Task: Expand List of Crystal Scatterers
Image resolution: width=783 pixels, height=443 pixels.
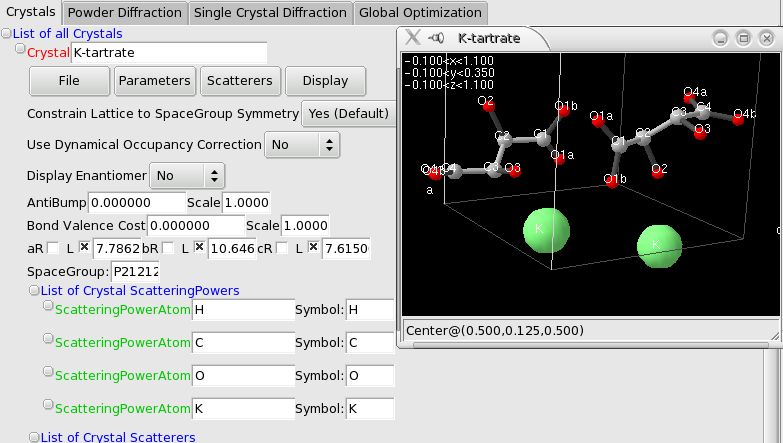Action: click(34, 437)
